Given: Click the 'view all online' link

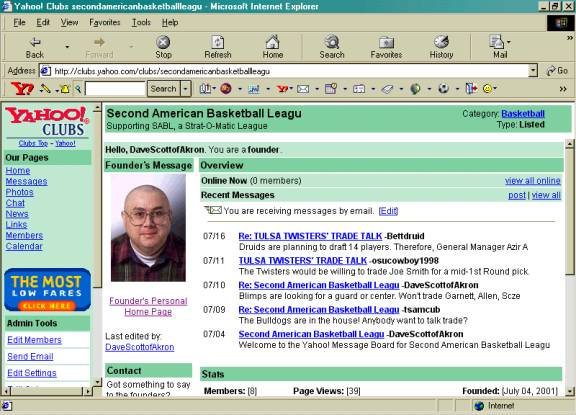Looking at the screenshot, I should pos(533,180).
